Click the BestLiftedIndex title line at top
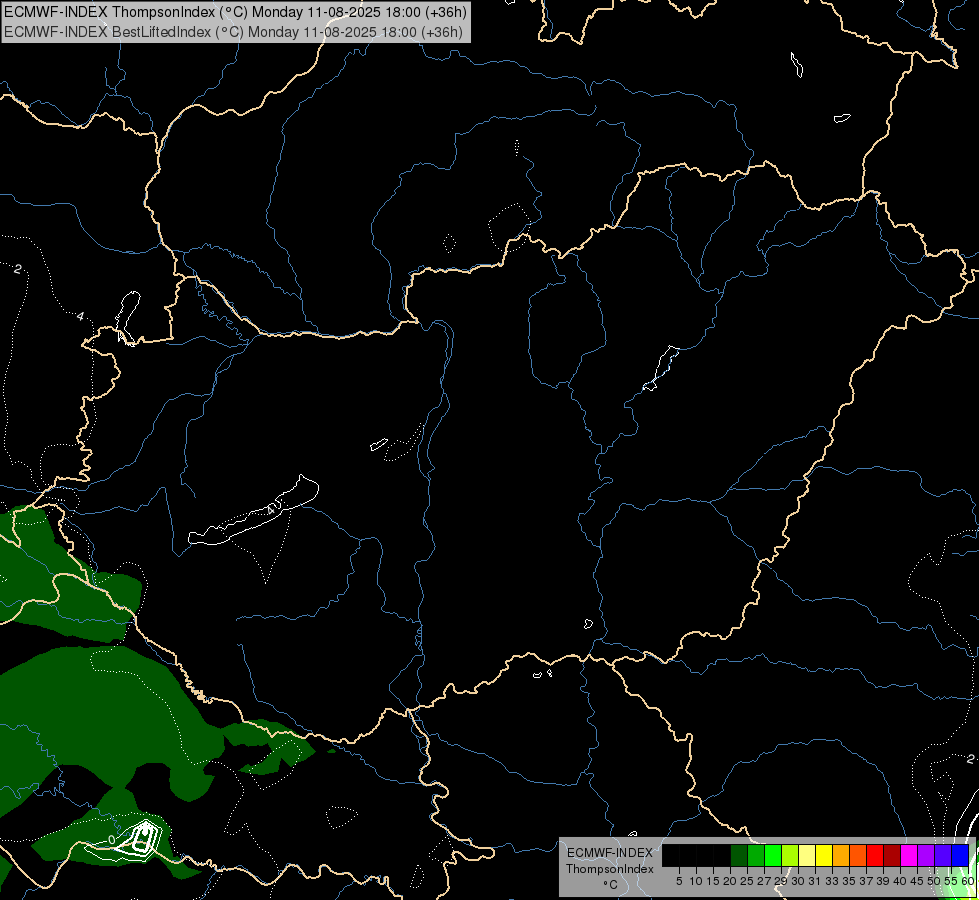 coord(233,31)
